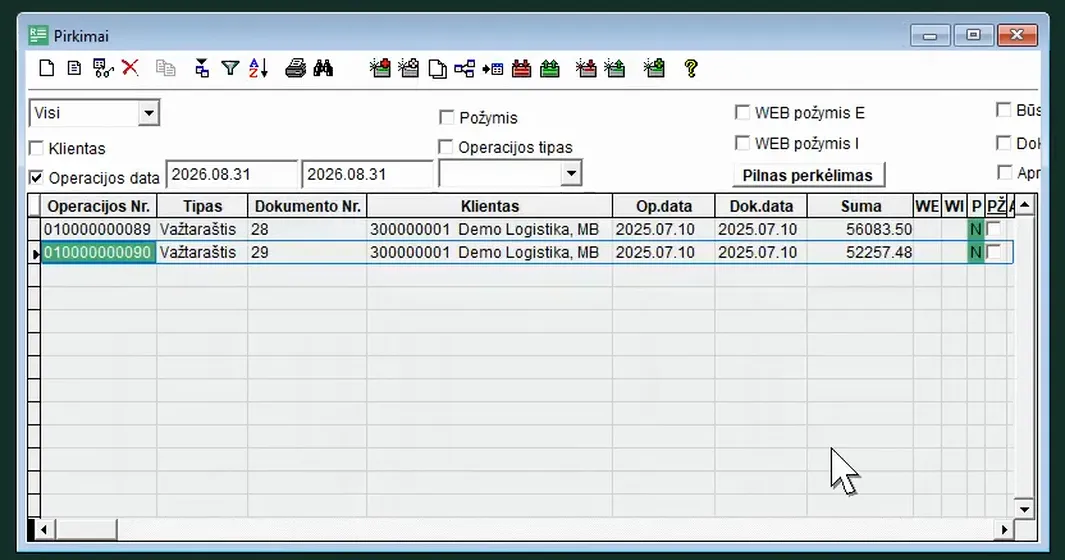Enable WEB požymis I checkbox

tap(742, 143)
